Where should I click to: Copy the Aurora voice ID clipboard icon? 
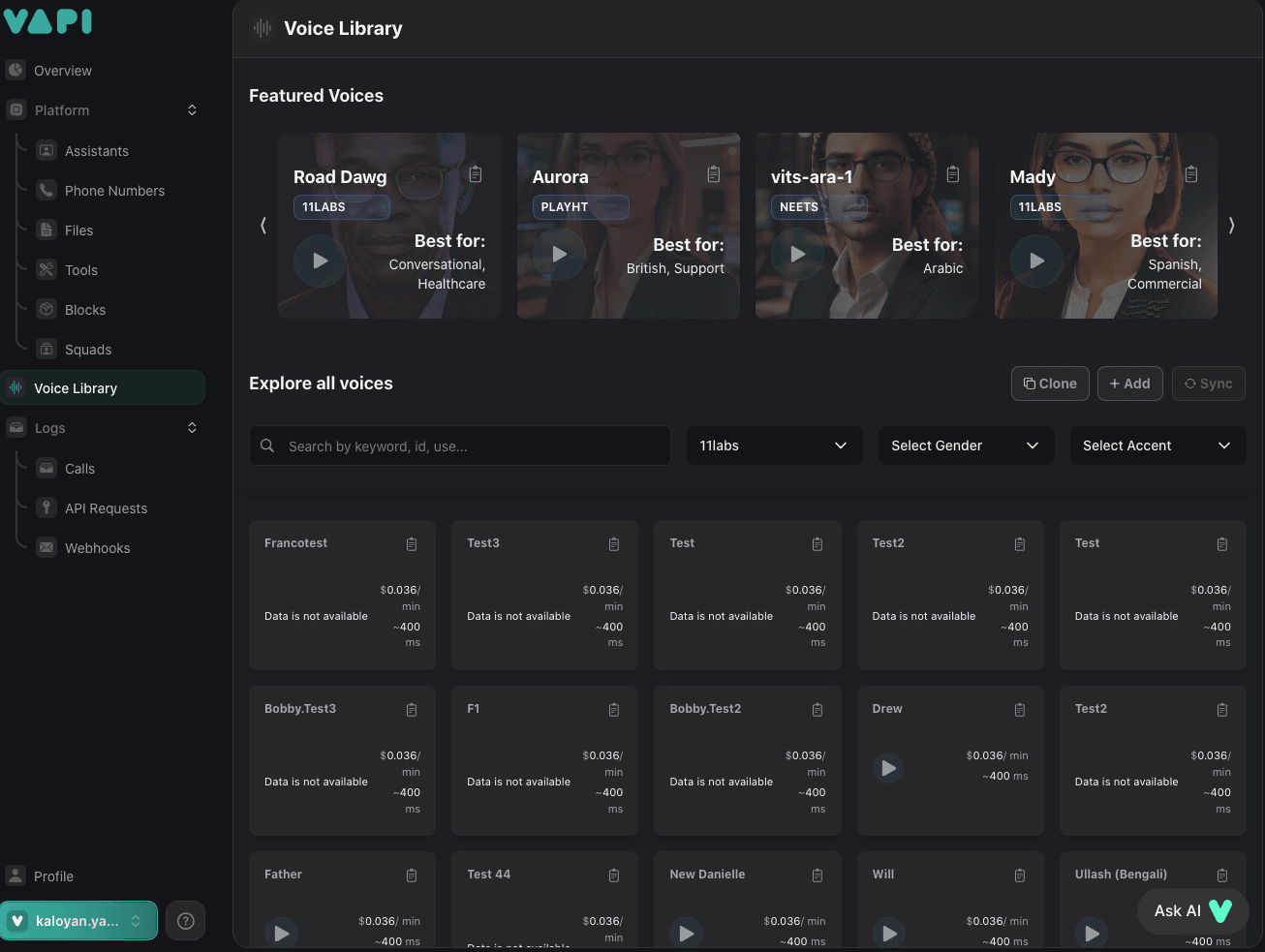714,174
